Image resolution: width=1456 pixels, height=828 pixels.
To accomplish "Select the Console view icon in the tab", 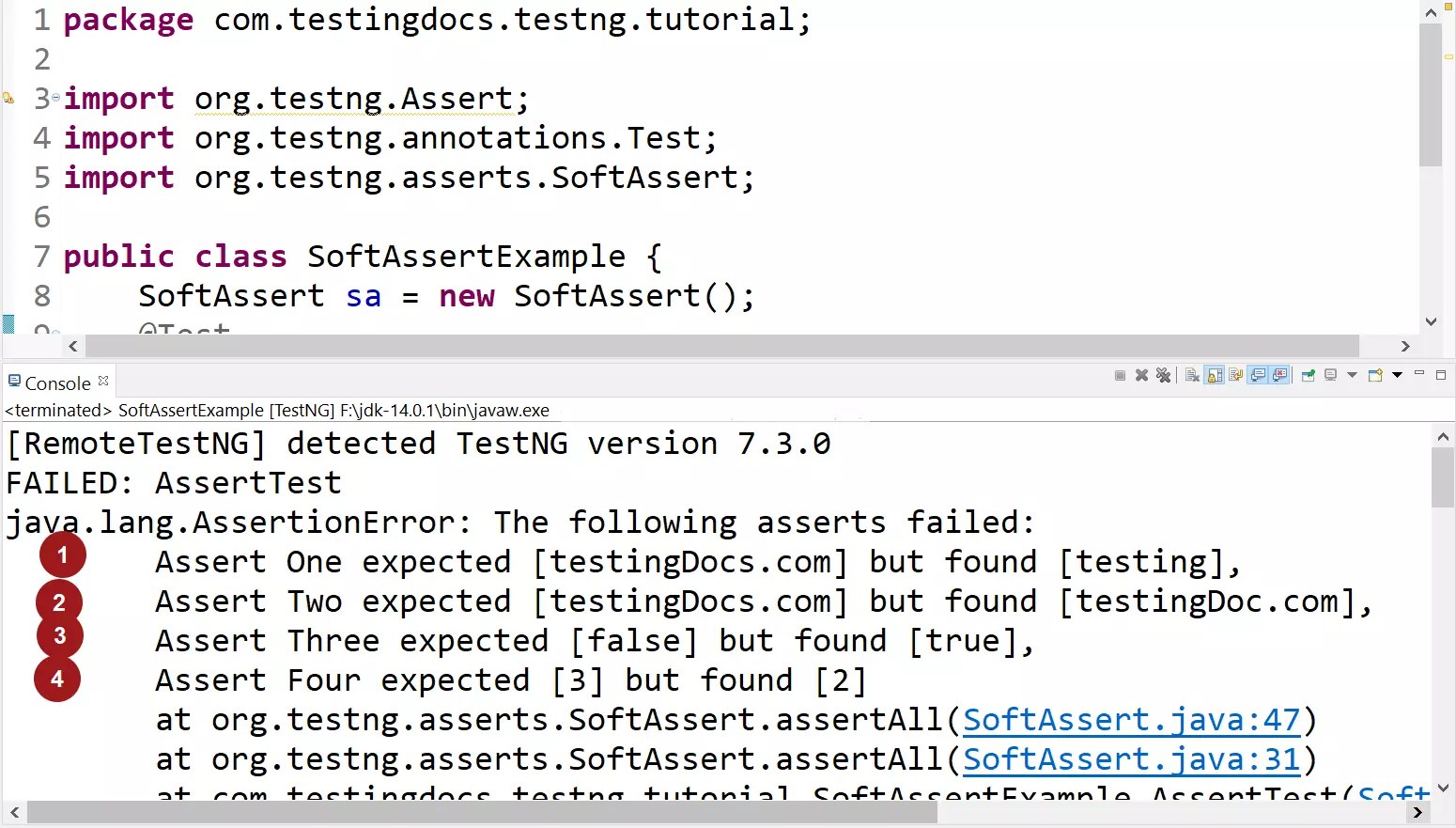I will [14, 381].
